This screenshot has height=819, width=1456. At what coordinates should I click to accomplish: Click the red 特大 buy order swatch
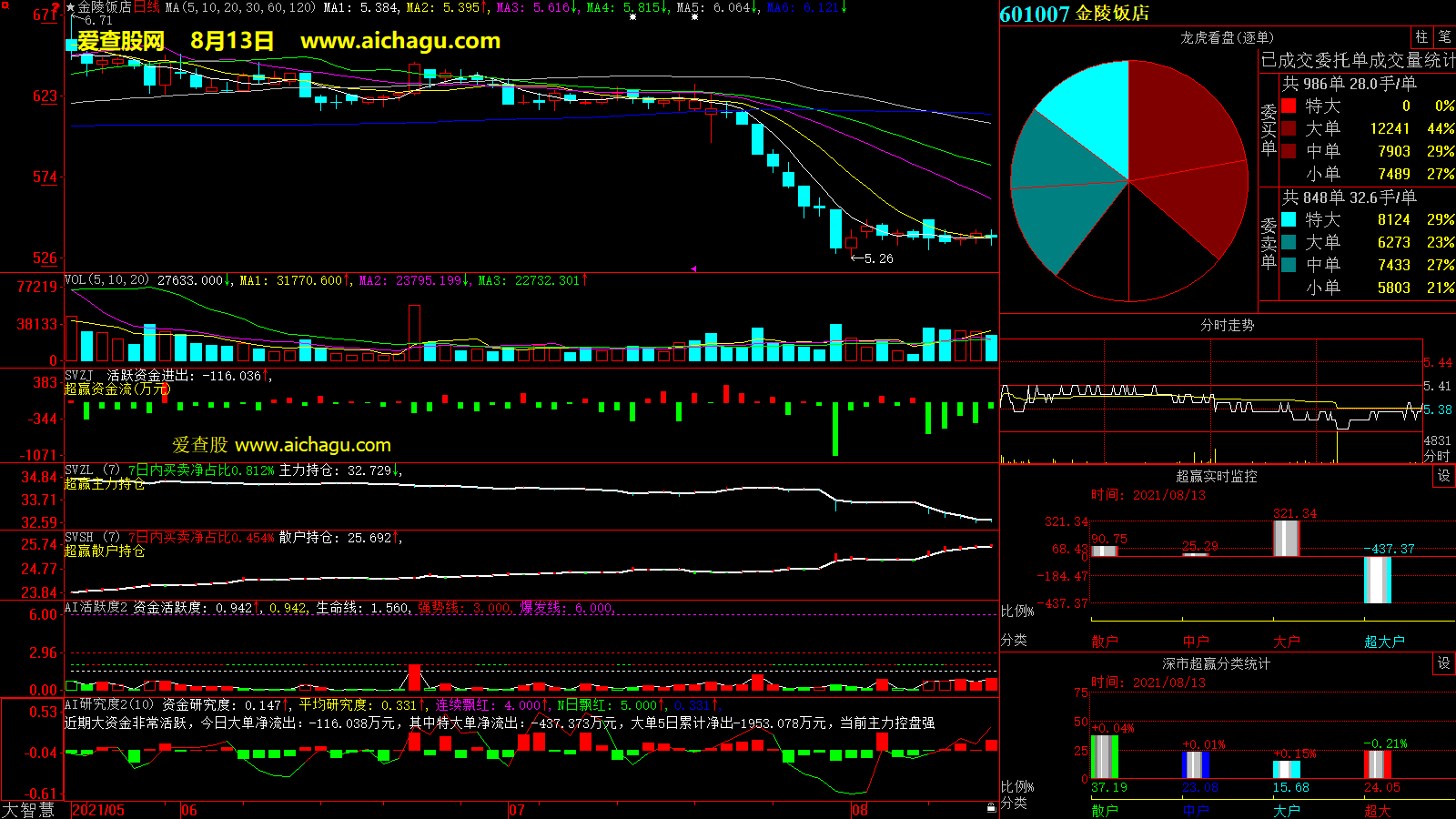tap(1289, 106)
